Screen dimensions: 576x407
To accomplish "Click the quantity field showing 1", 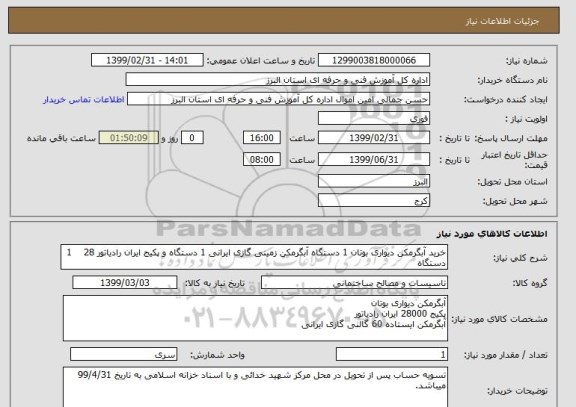I will pyautogui.click(x=392, y=354).
